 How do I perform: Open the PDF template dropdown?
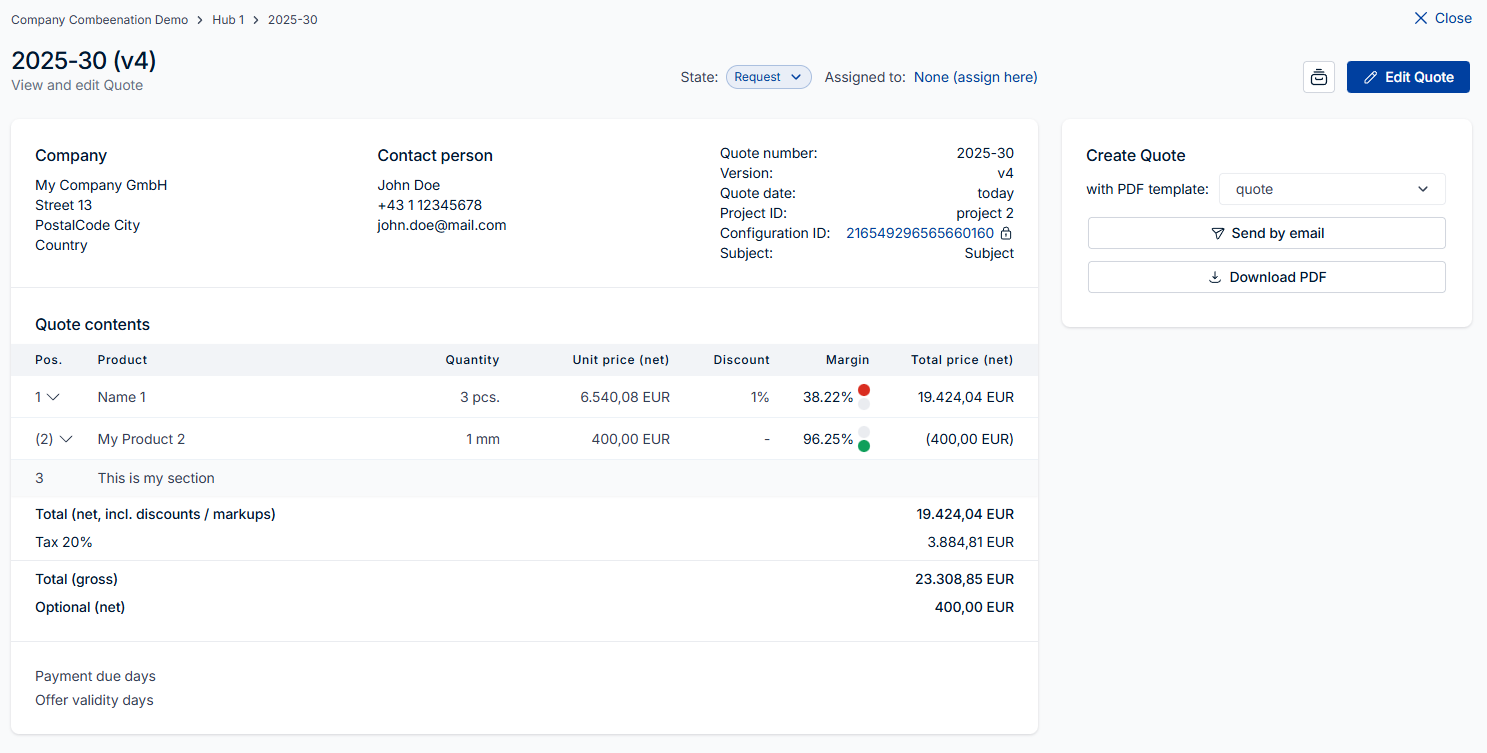pos(1331,189)
